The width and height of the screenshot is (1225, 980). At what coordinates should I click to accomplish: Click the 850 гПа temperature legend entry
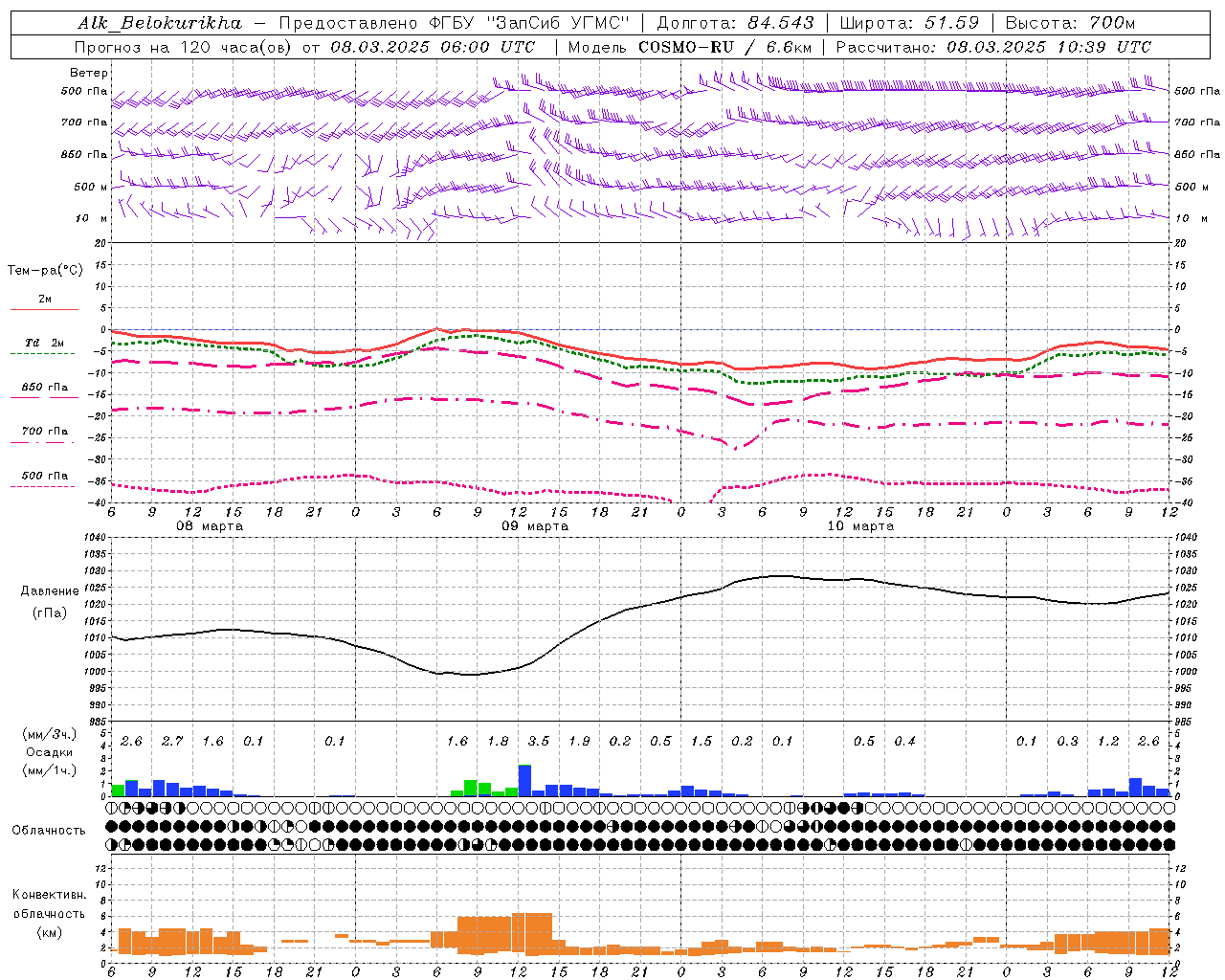point(45,388)
